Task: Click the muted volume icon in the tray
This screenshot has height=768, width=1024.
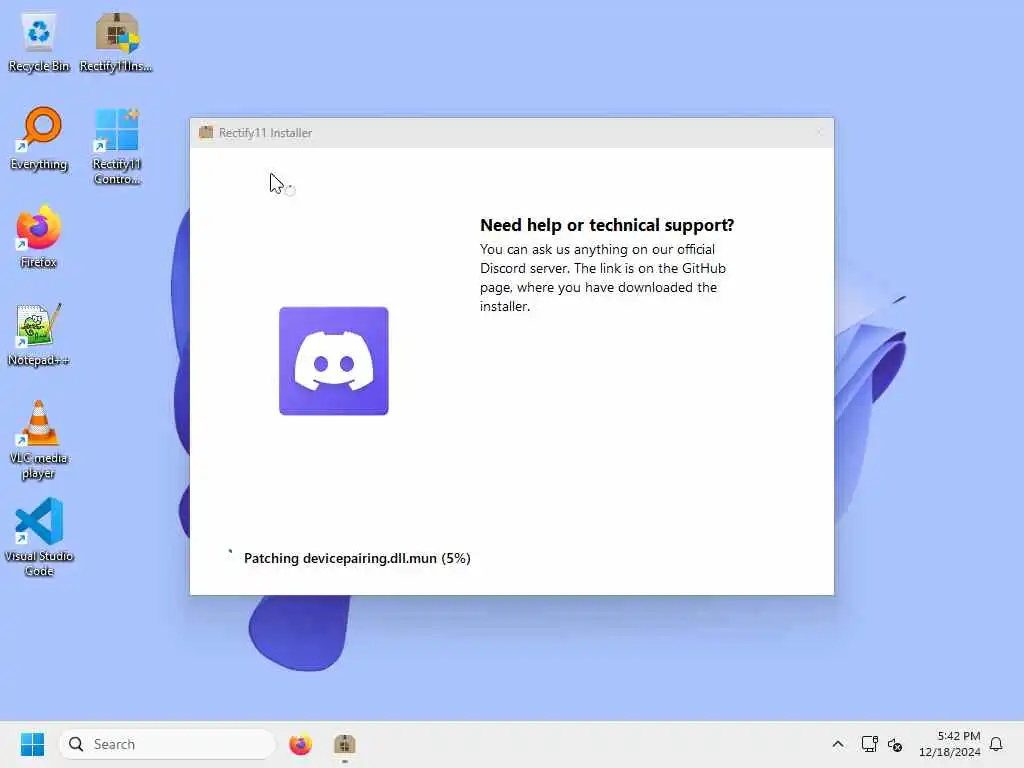Action: [x=895, y=744]
